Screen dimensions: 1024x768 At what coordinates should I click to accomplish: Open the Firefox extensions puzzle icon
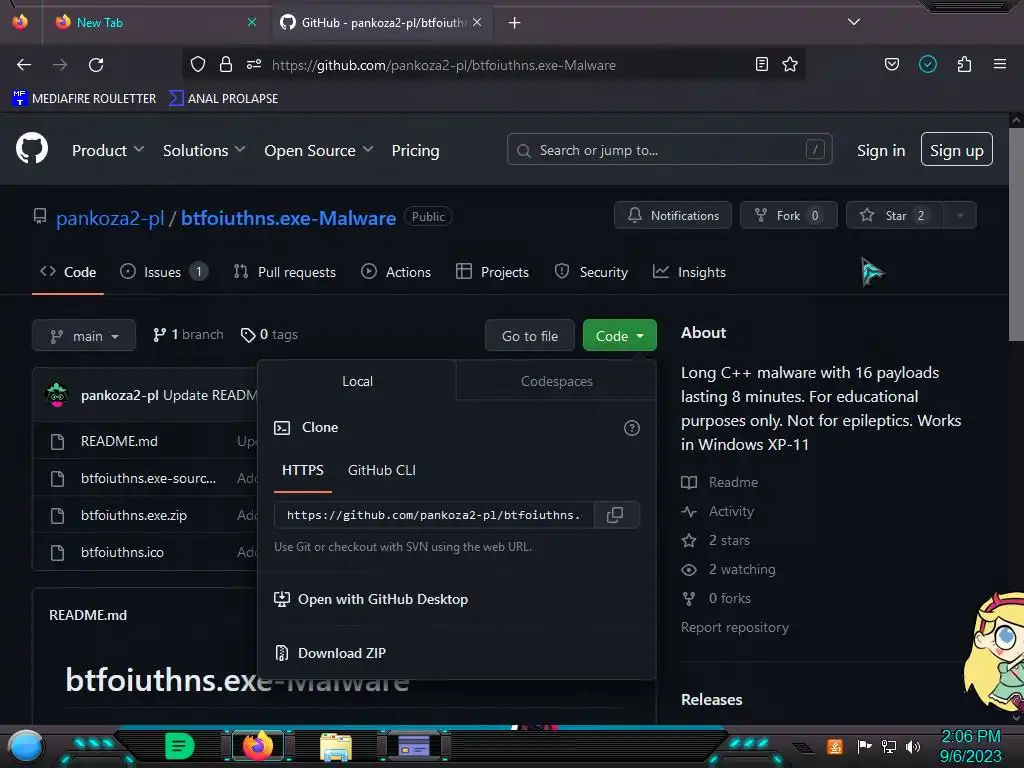964,64
